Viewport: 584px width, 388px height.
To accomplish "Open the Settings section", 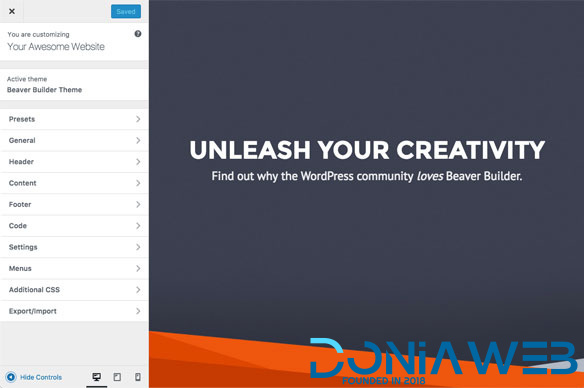I will (x=74, y=247).
